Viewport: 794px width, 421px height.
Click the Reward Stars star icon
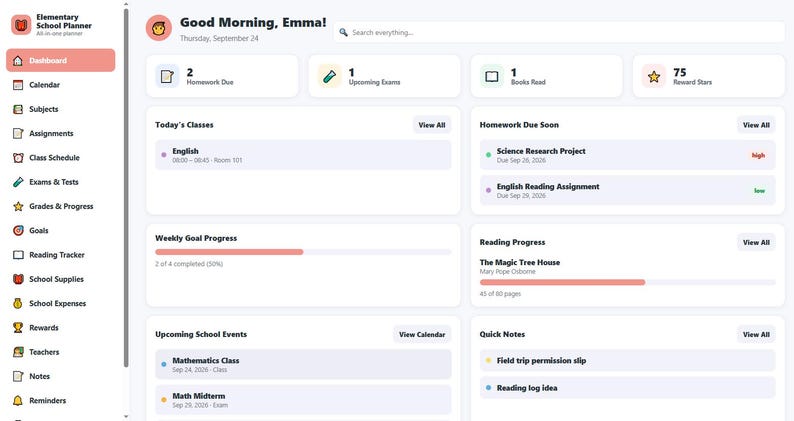654,76
